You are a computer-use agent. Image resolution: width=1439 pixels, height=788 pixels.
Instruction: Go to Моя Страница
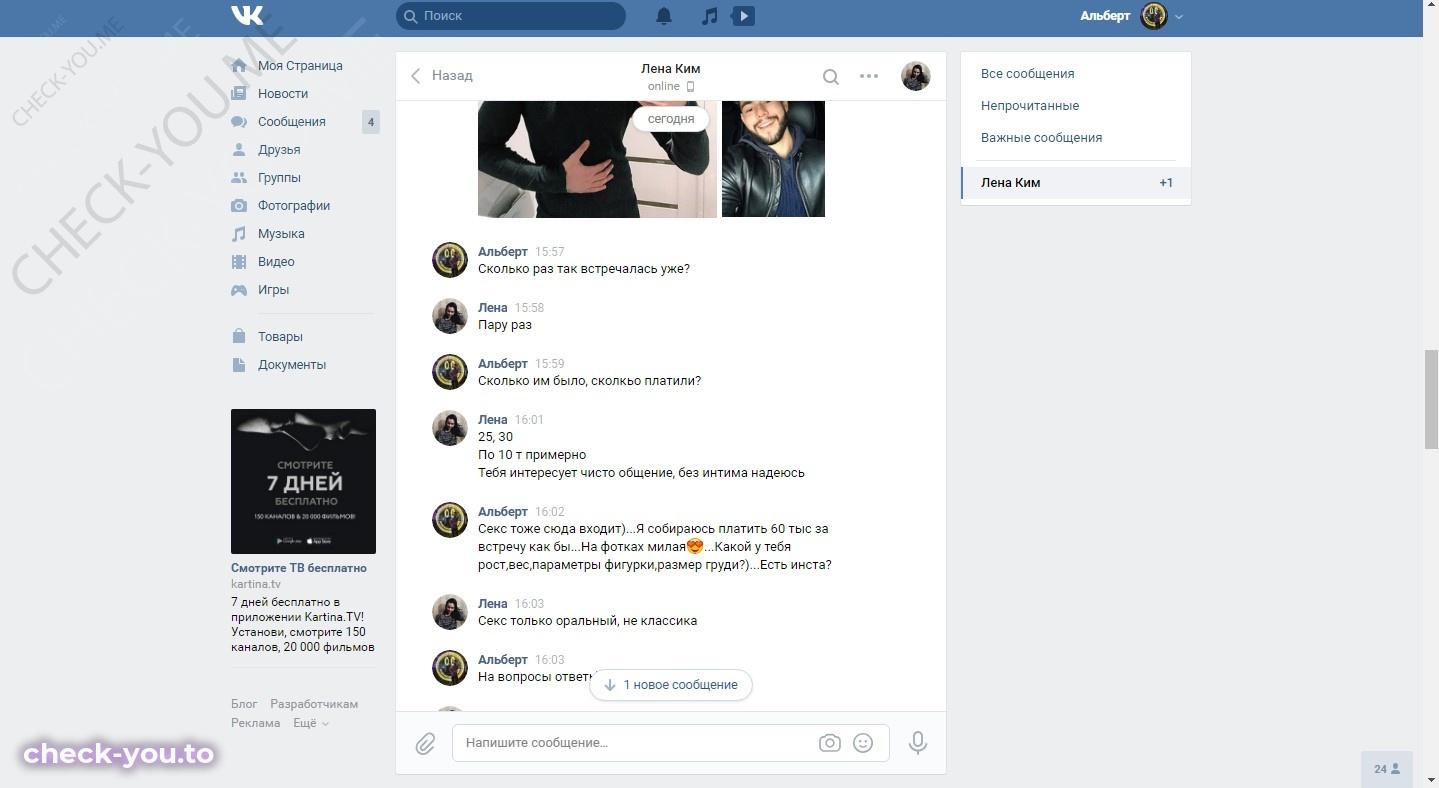click(x=300, y=66)
